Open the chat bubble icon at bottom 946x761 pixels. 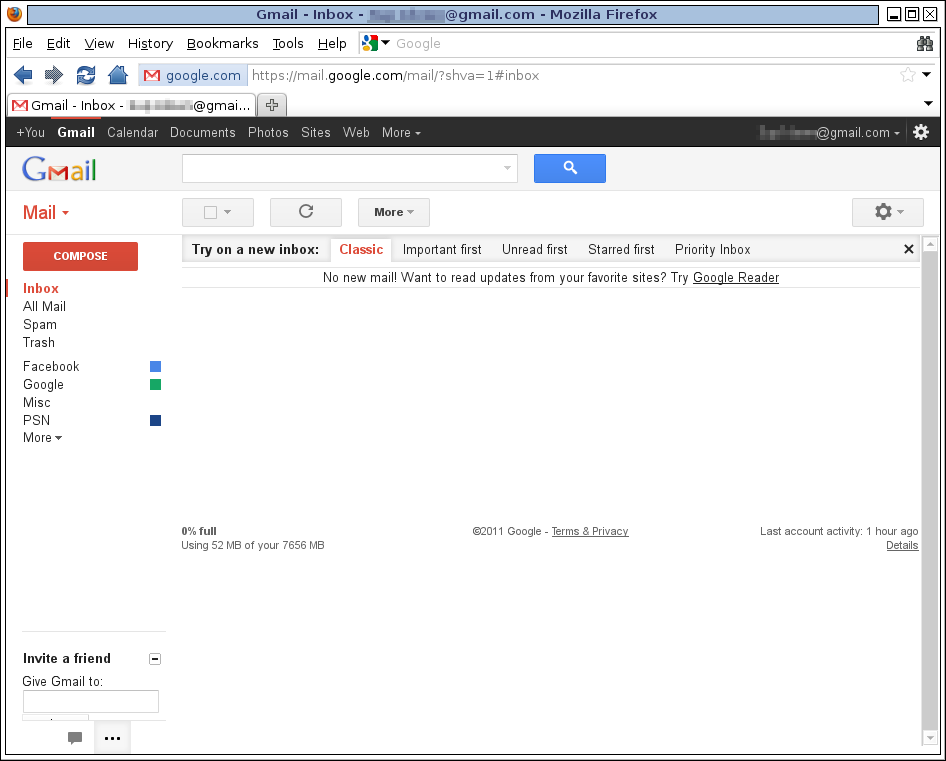(75, 737)
